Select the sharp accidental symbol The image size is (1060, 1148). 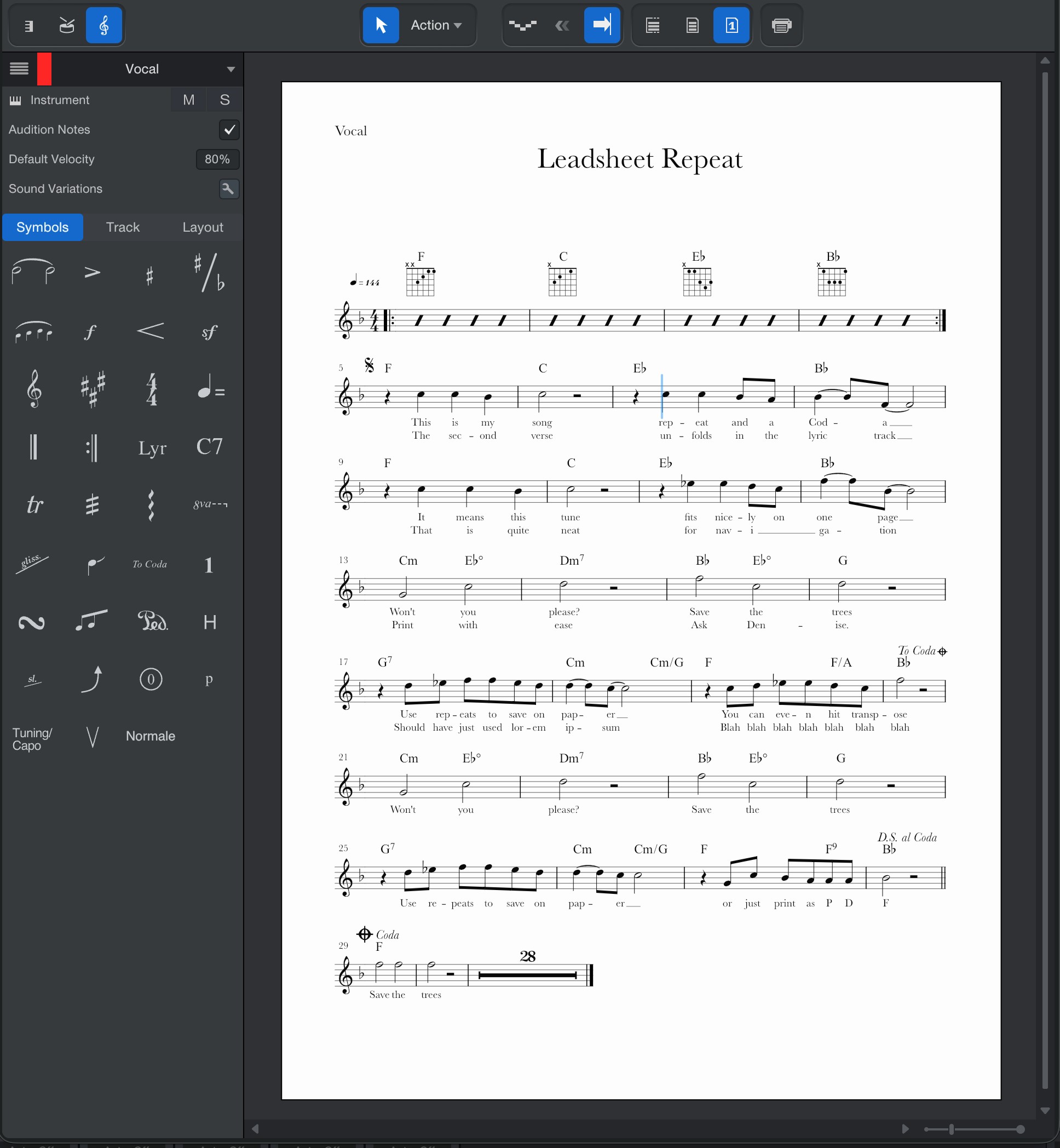(x=150, y=275)
